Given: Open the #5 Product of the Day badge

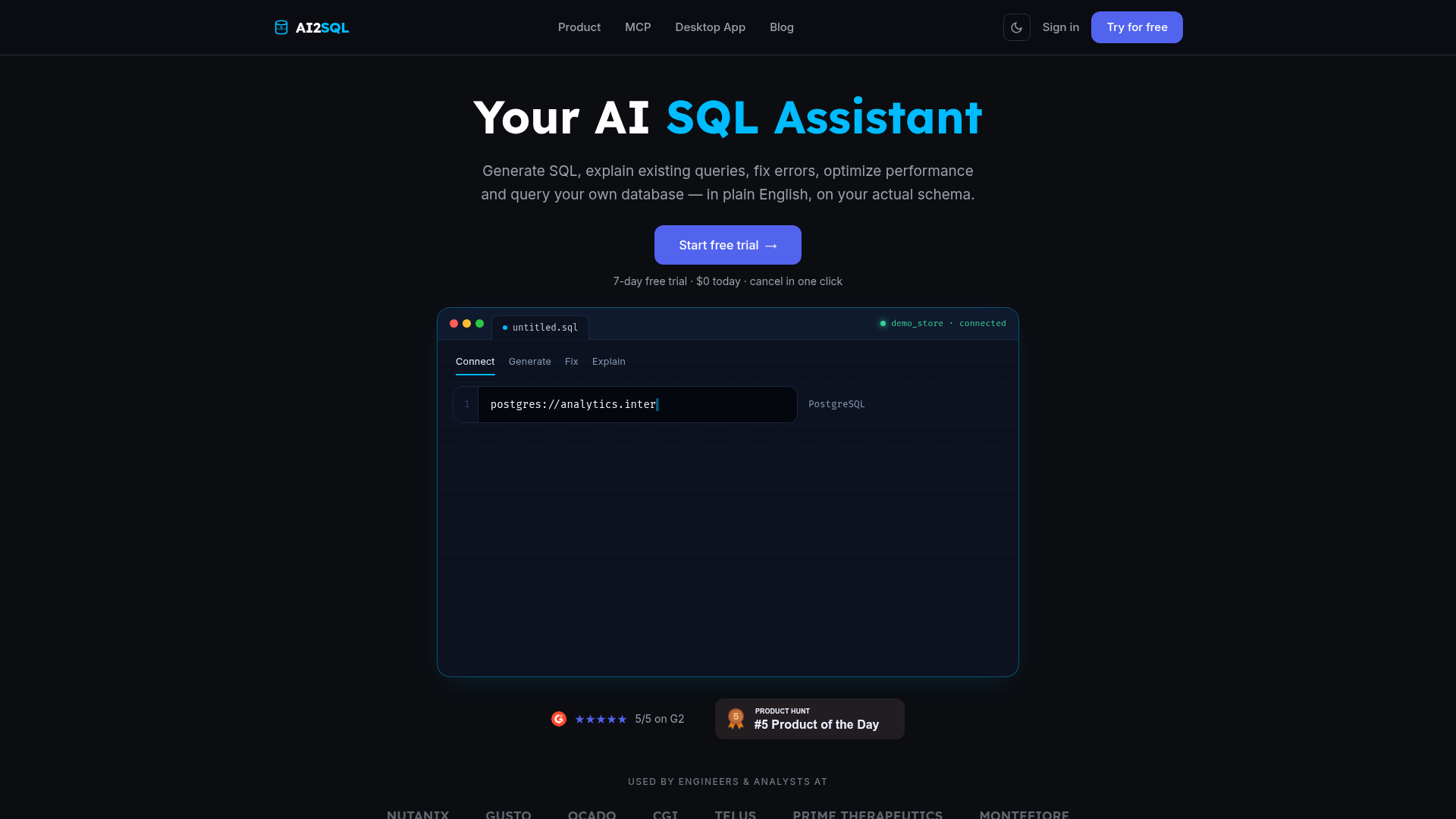Looking at the screenshot, I should coord(810,719).
